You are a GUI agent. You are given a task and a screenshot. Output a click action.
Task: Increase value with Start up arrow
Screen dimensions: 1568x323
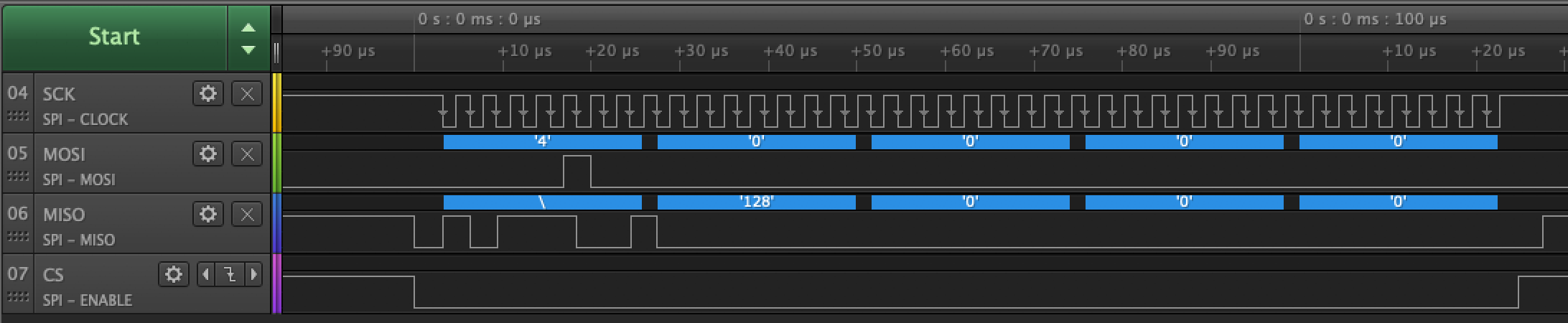pyautogui.click(x=248, y=28)
